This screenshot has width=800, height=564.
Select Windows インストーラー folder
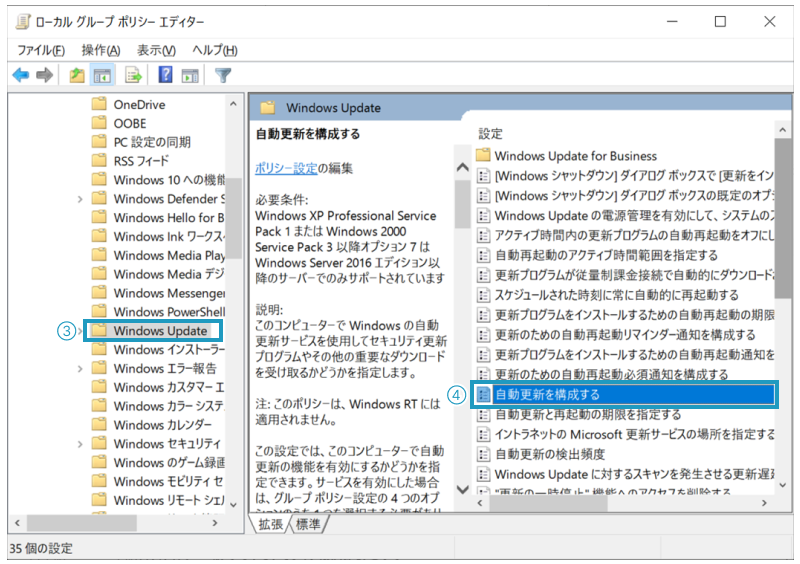(x=168, y=350)
